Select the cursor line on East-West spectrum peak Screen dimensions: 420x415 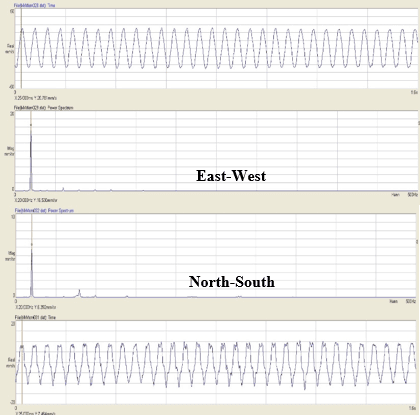tap(31, 151)
